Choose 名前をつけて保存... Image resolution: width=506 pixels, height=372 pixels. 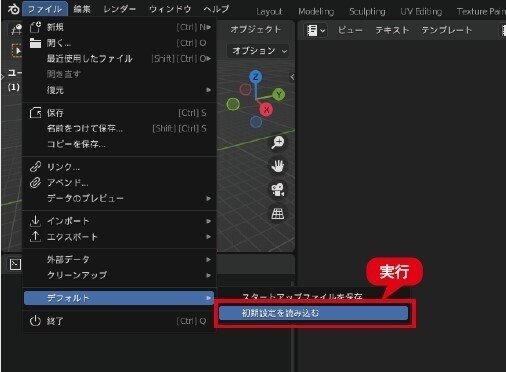(120, 128)
